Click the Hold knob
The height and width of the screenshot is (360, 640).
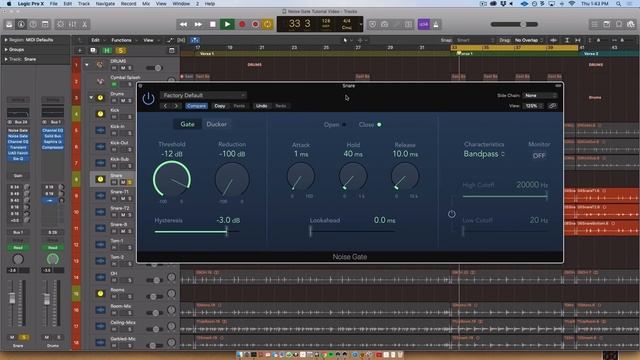pyautogui.click(x=353, y=176)
